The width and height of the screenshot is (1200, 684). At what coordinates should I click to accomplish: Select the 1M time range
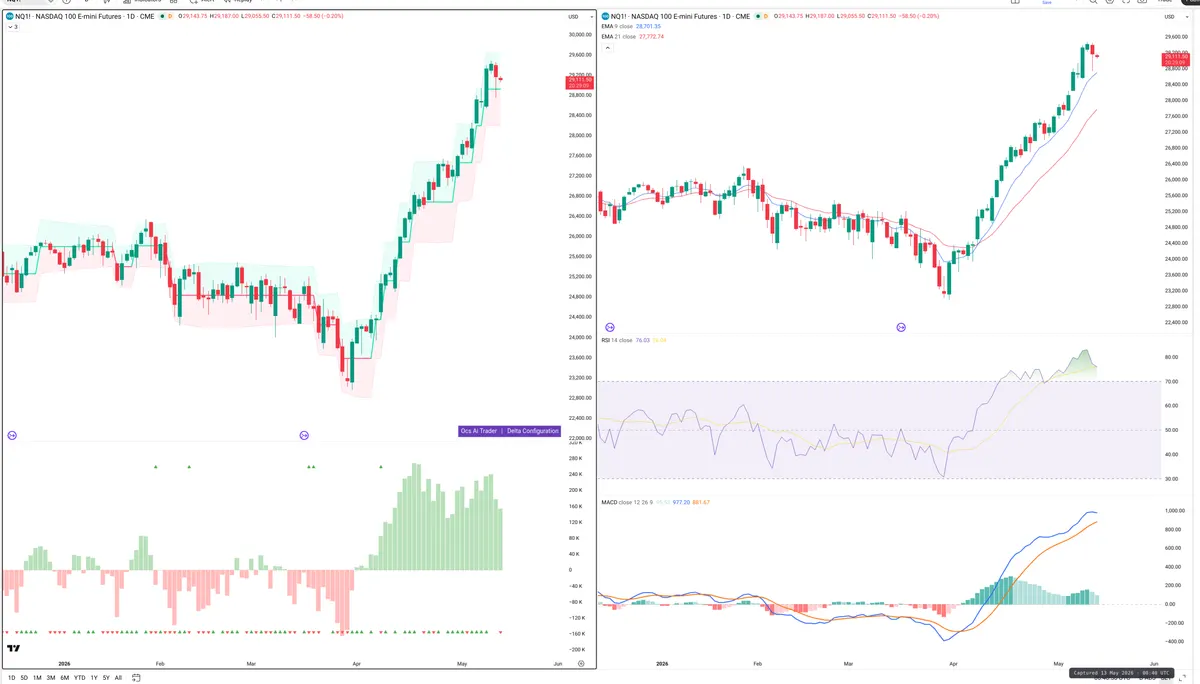tap(37, 677)
